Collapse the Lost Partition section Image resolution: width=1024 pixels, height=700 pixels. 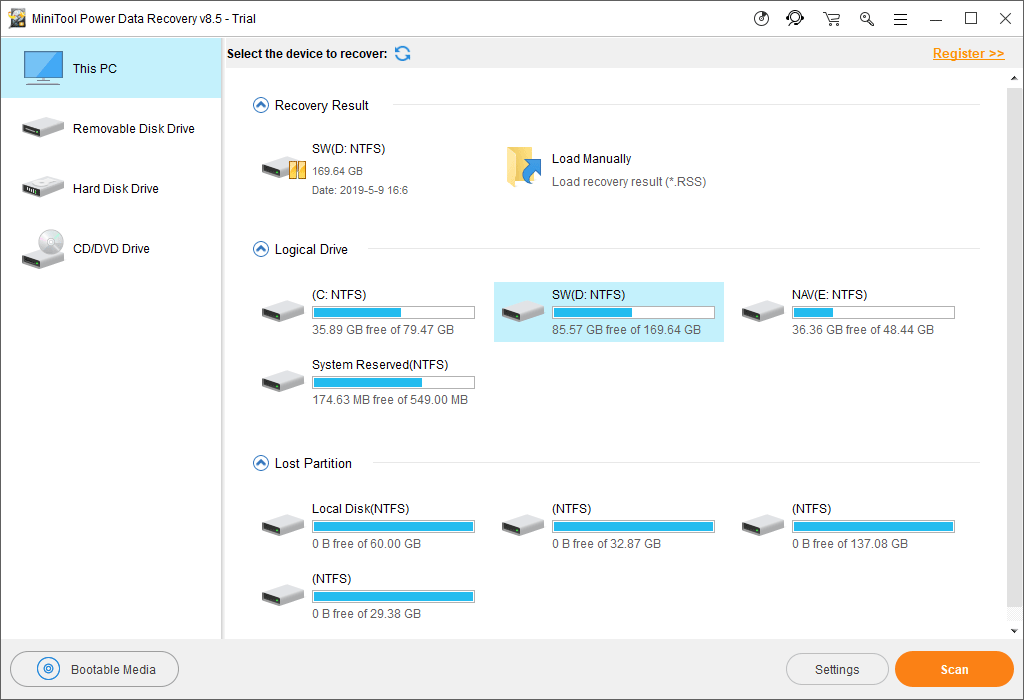[260, 463]
